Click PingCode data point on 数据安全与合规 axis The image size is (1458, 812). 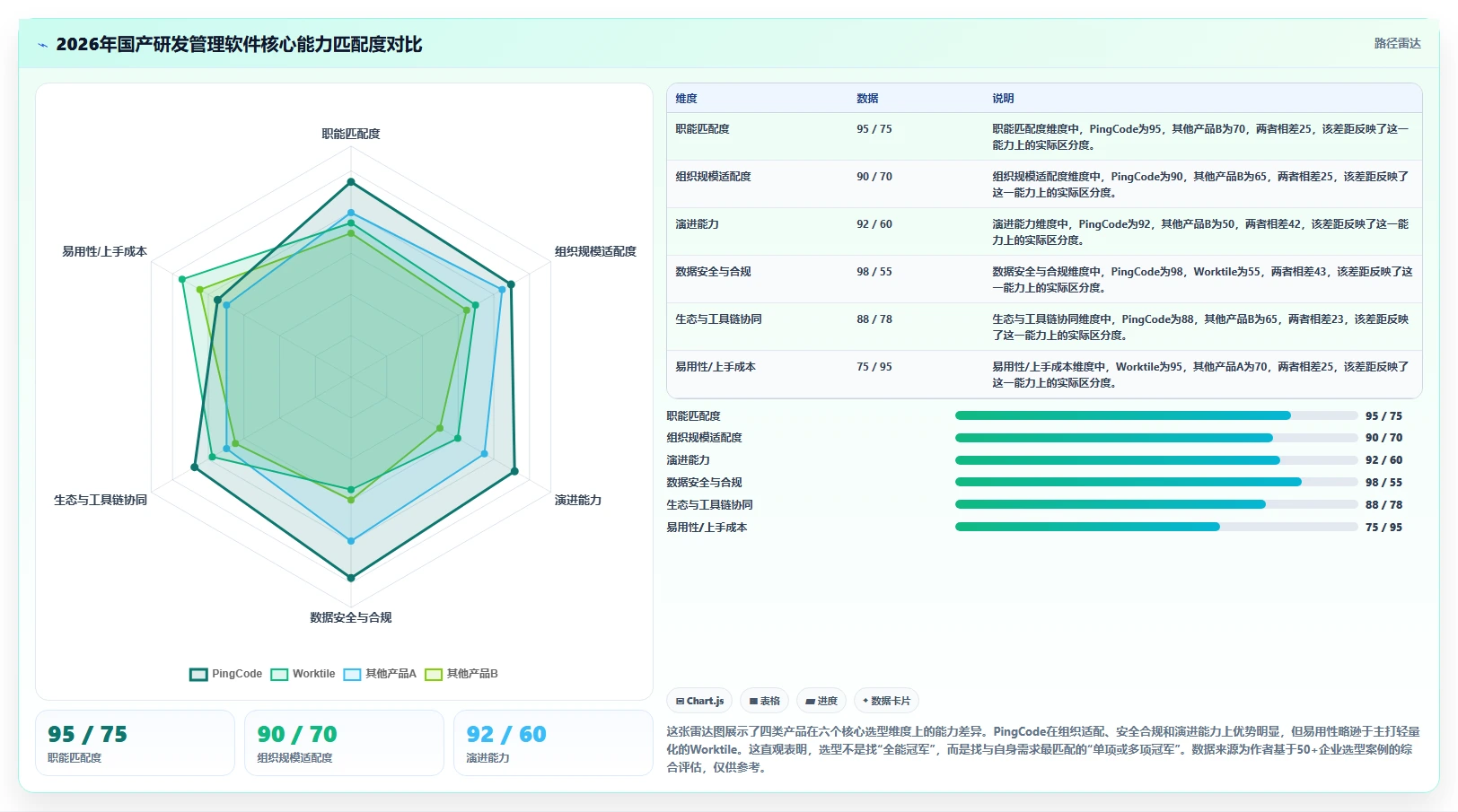351,578
